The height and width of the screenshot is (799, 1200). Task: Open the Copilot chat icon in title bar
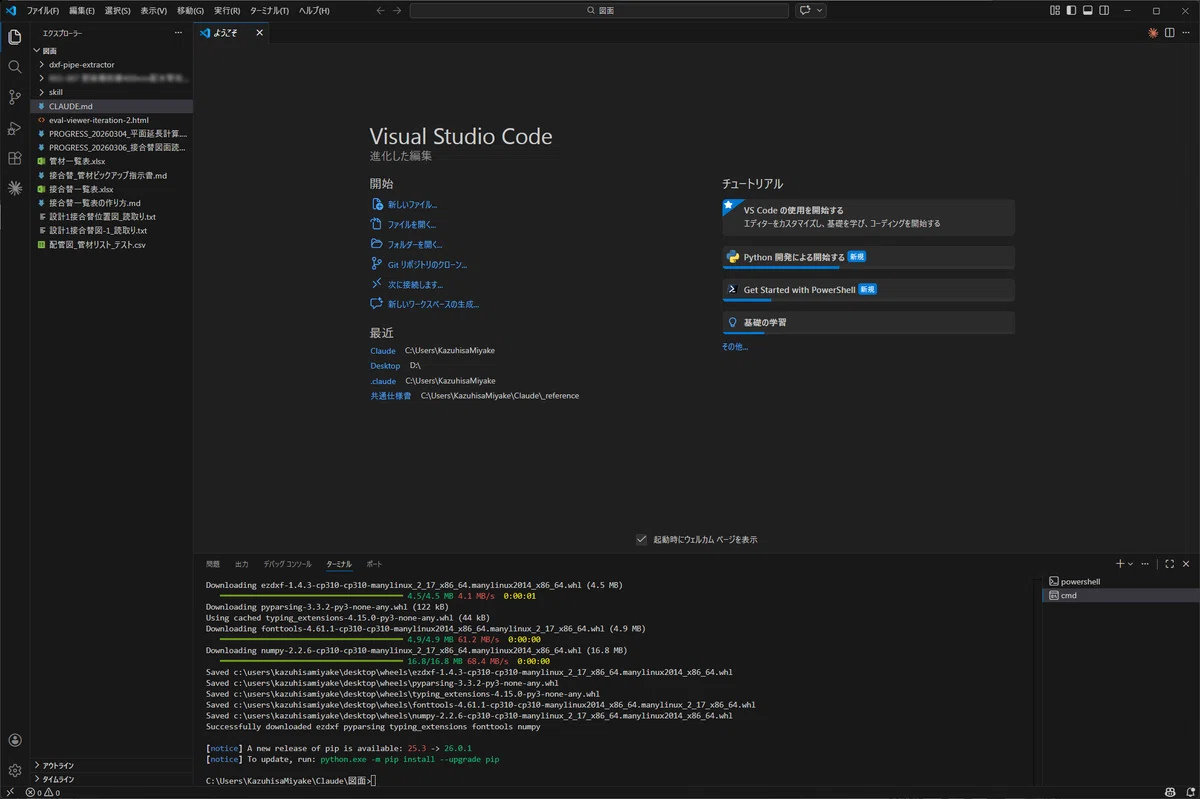click(804, 10)
